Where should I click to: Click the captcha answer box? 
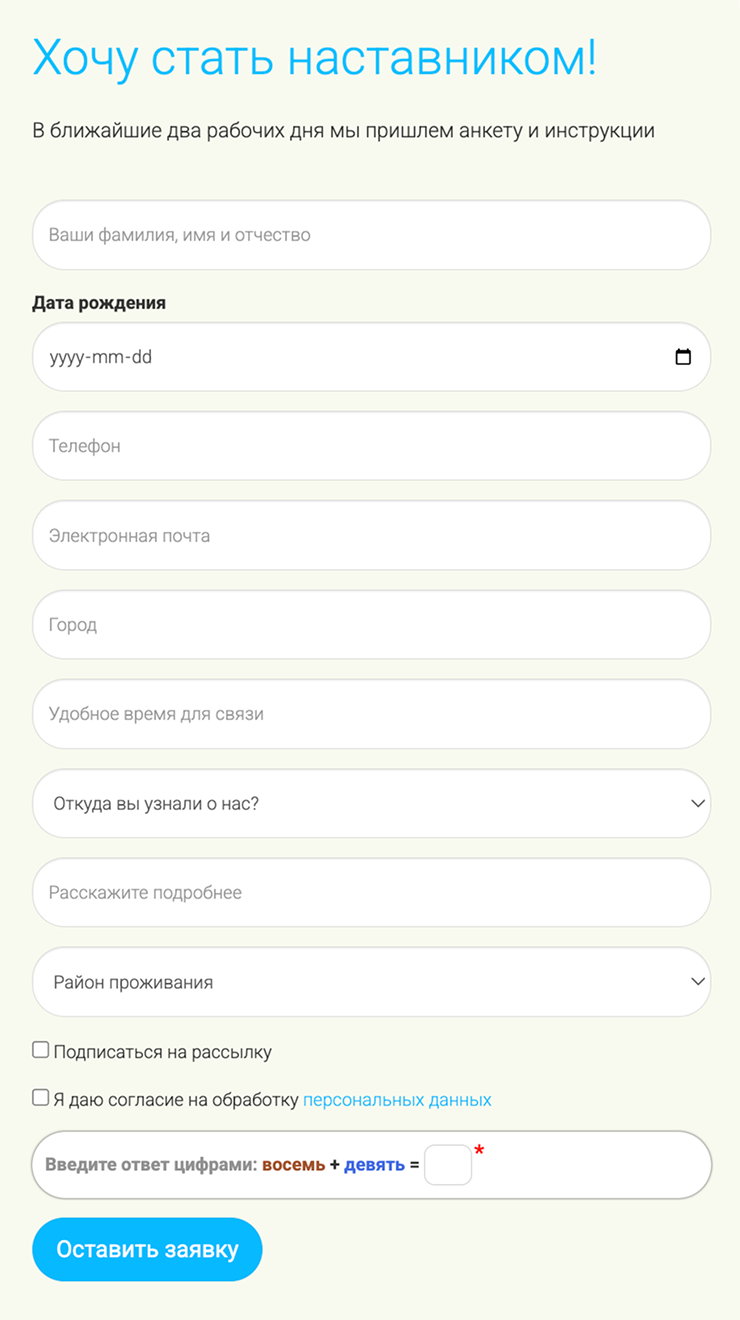tap(447, 1163)
